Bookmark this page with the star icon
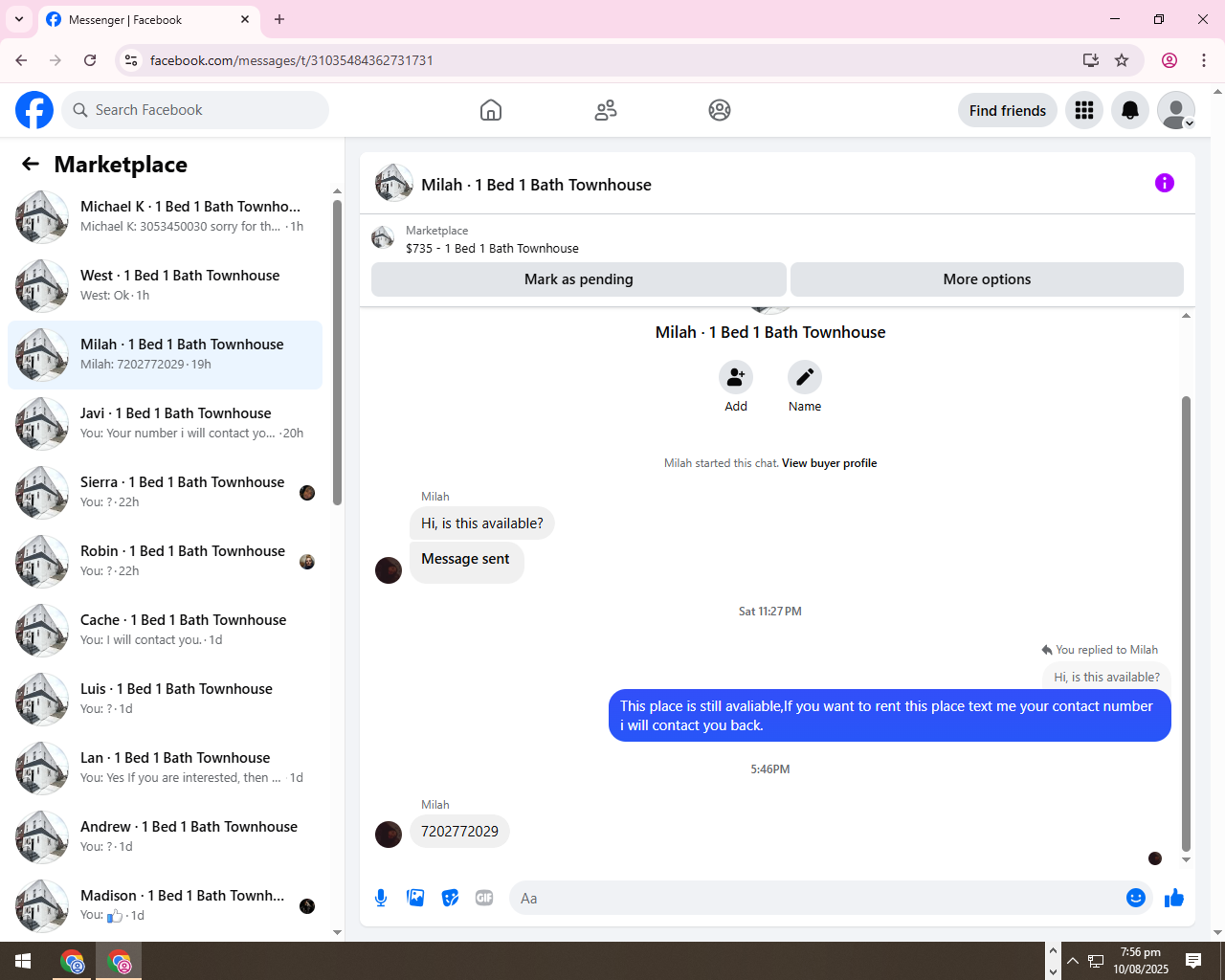 click(x=1122, y=60)
